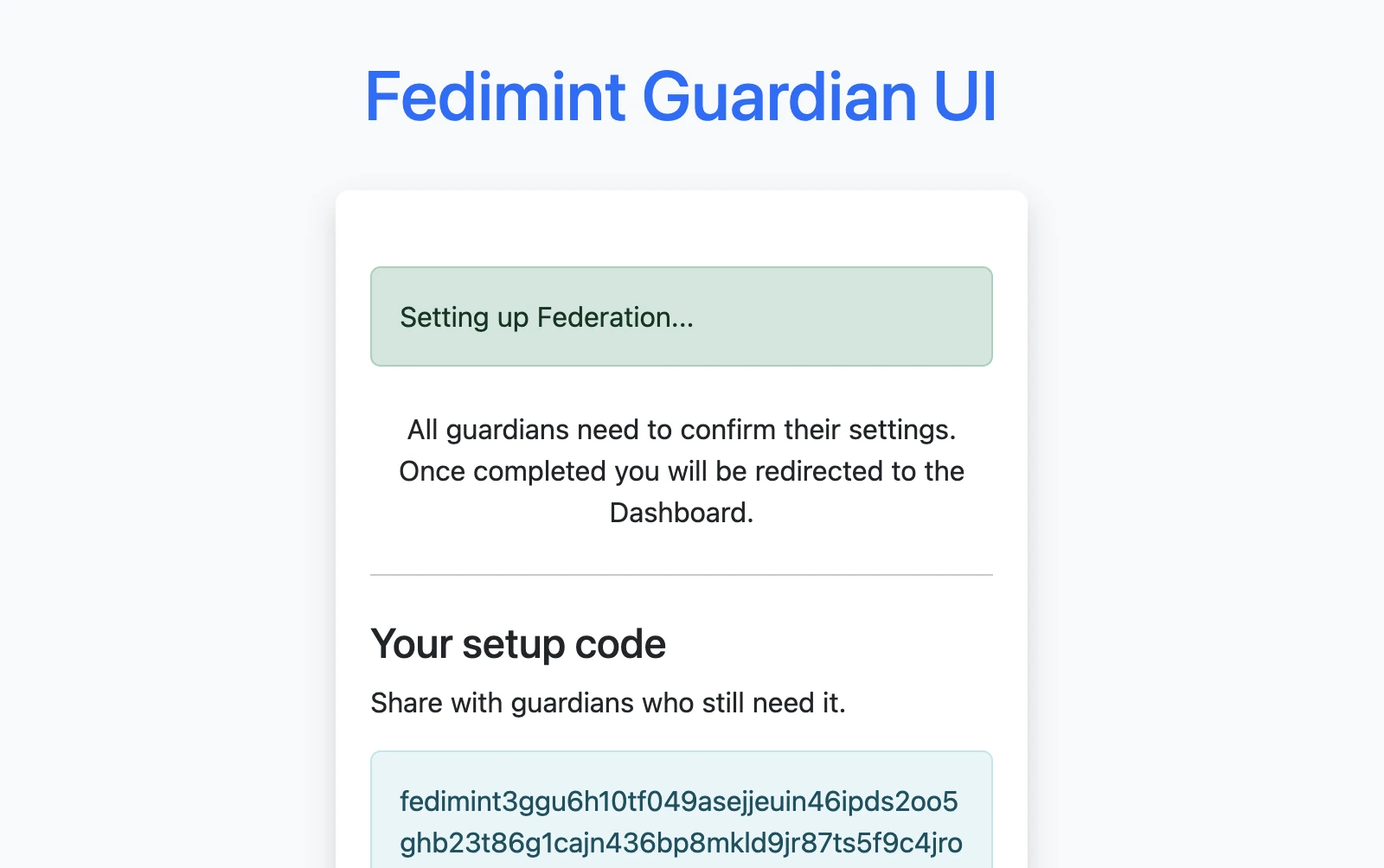Select the guardians confirmation message paragraph
The image size is (1384, 868).
pyautogui.click(x=682, y=471)
